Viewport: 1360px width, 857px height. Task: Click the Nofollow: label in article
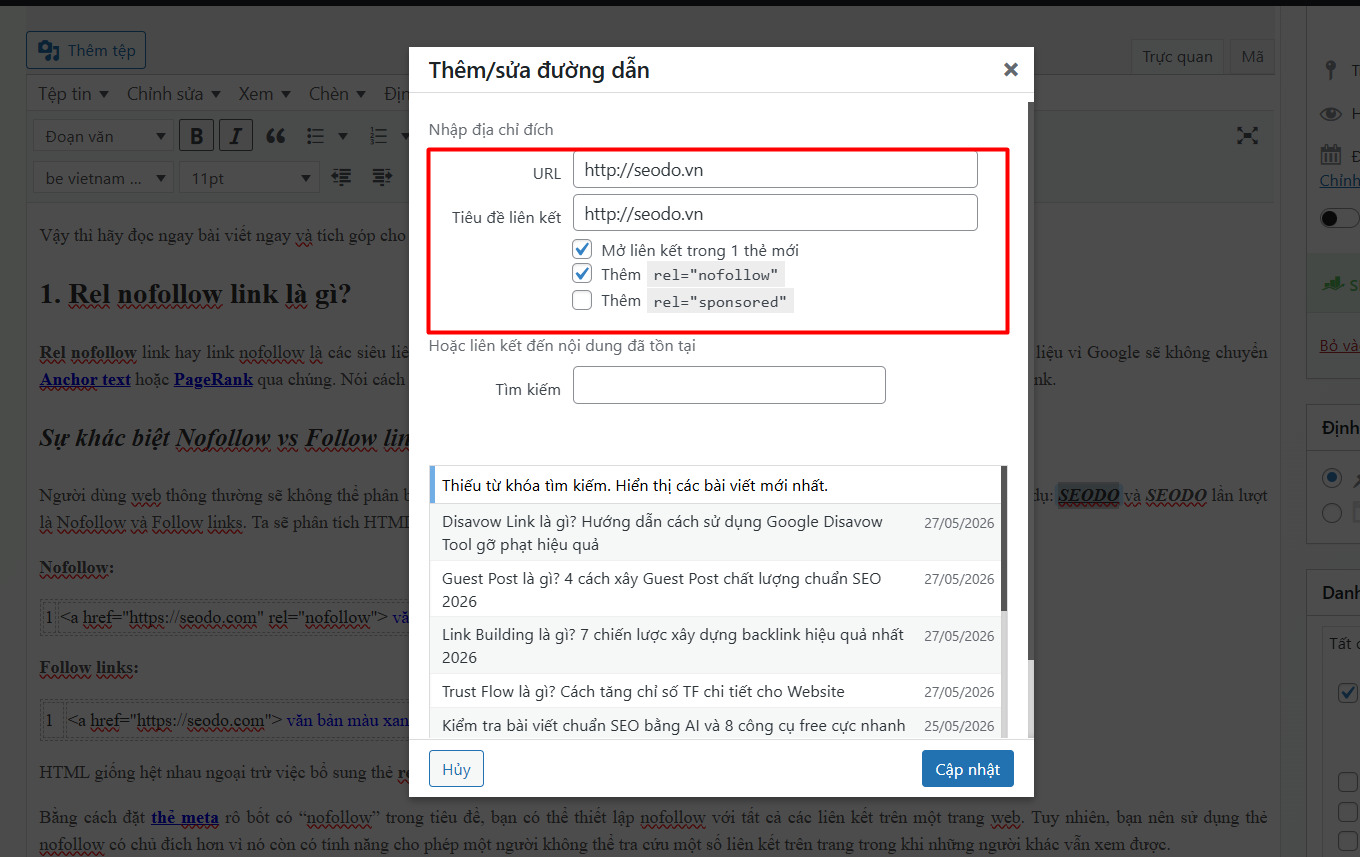(77, 567)
